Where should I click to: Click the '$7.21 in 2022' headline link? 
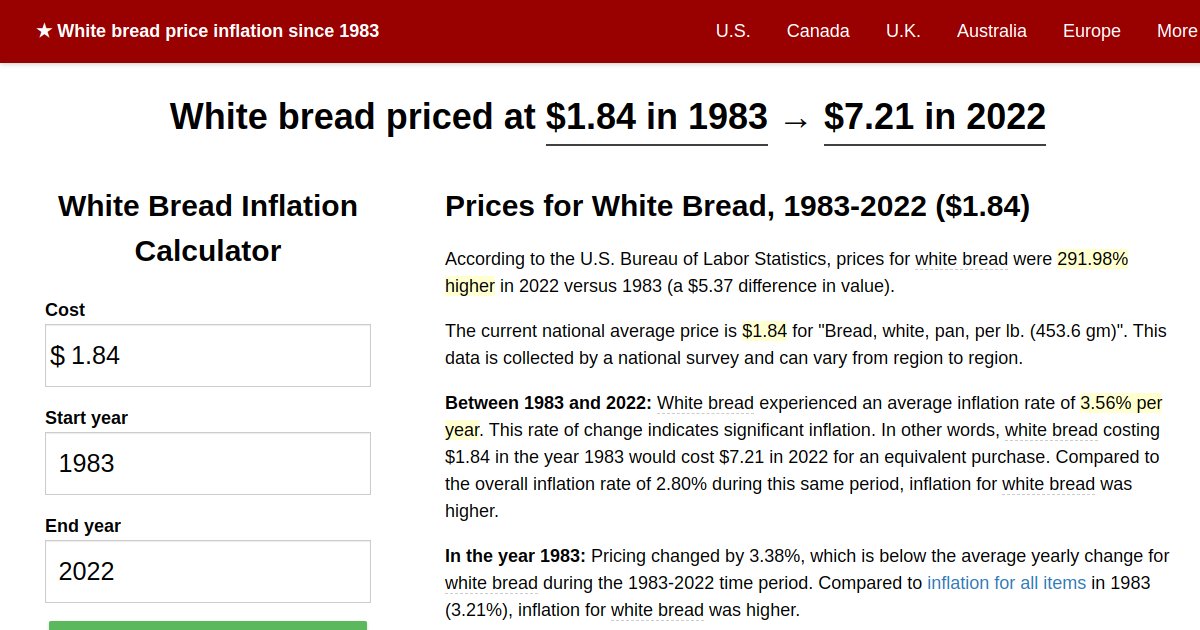click(x=934, y=117)
